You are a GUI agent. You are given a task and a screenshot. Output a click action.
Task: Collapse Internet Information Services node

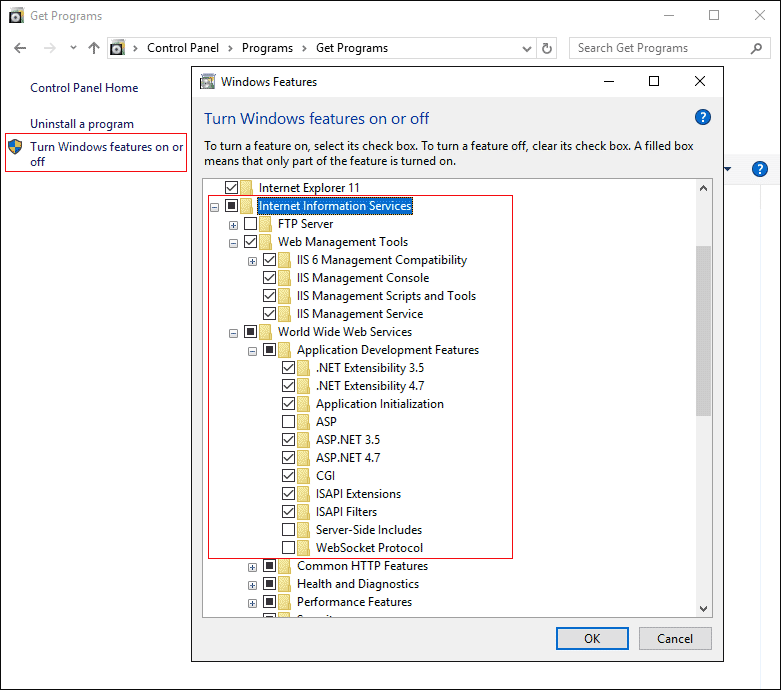coord(215,207)
